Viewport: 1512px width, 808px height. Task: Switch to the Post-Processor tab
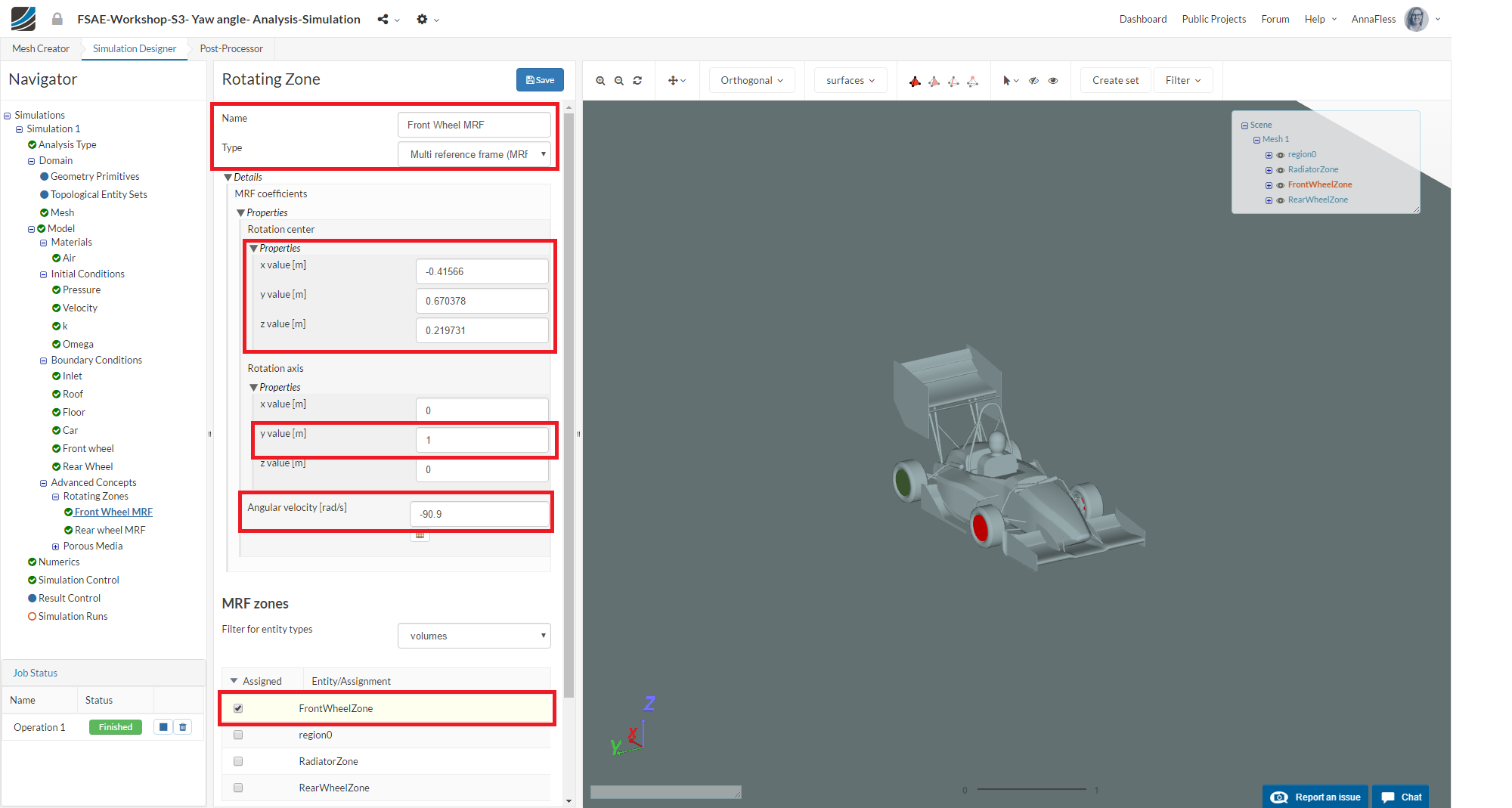tap(231, 48)
